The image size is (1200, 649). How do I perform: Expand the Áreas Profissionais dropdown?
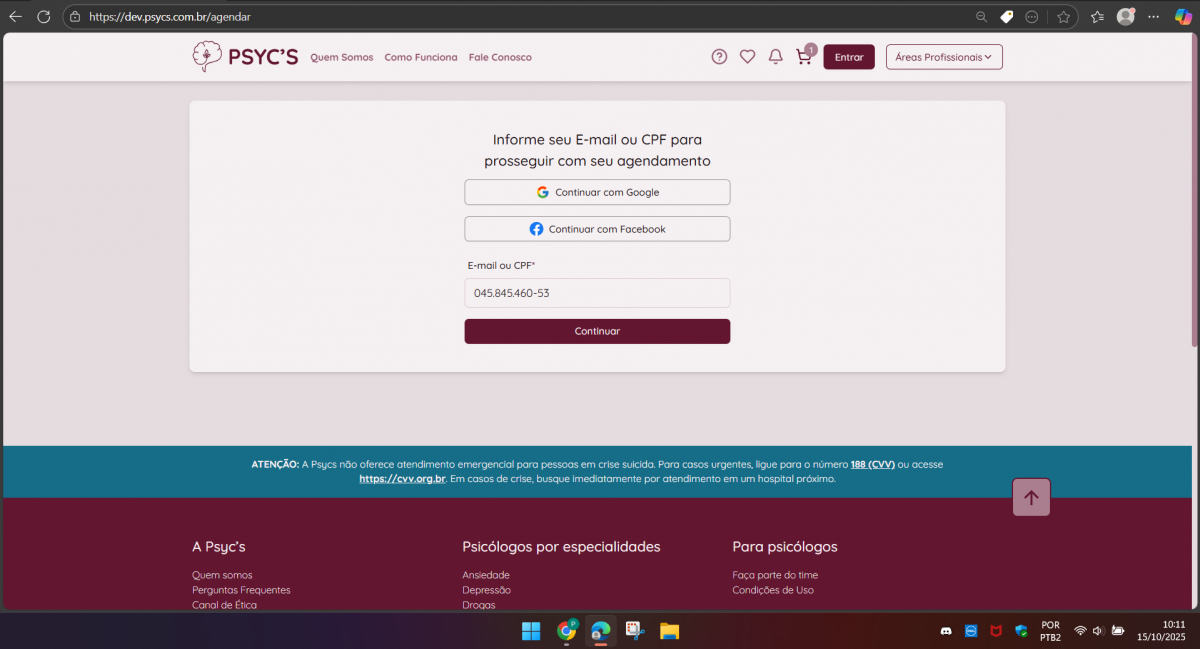click(944, 57)
